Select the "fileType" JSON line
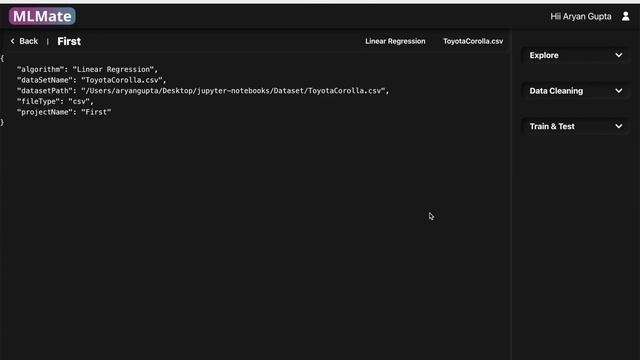The height and width of the screenshot is (360, 640). pos(55,101)
